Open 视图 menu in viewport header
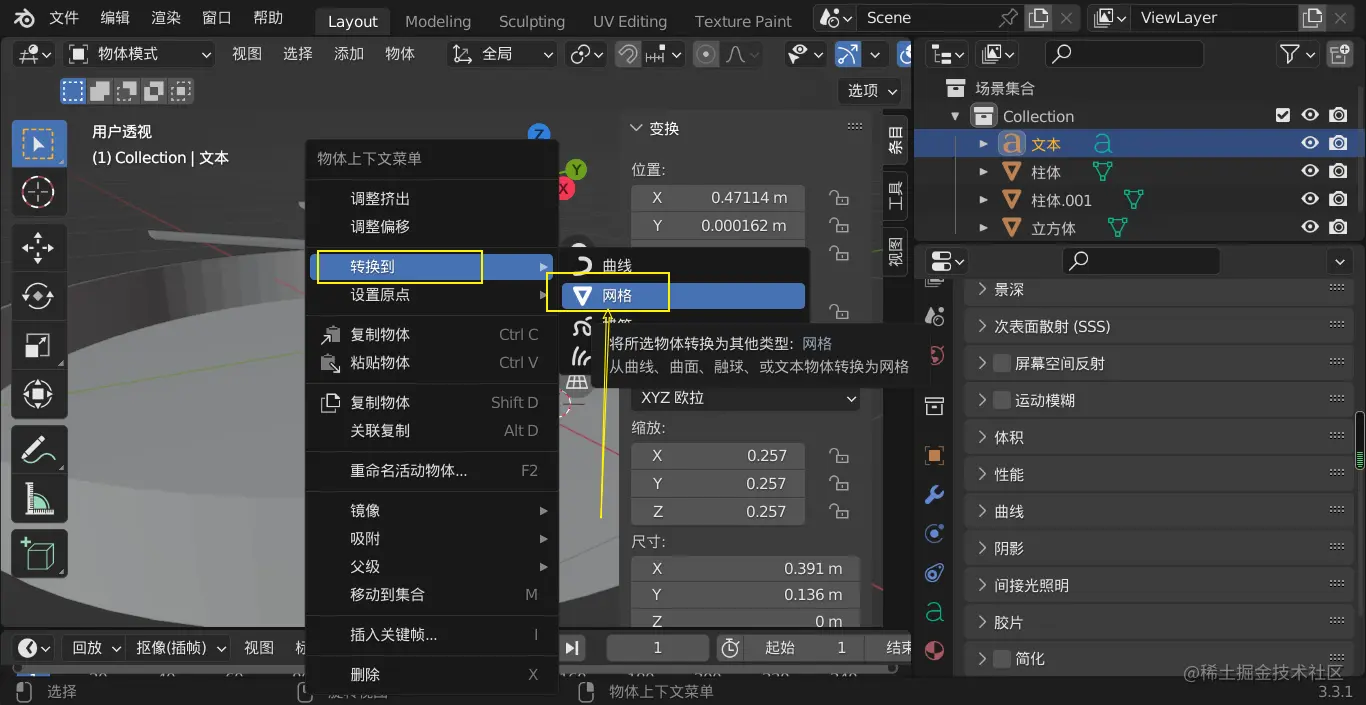1366x705 pixels. pos(247,54)
